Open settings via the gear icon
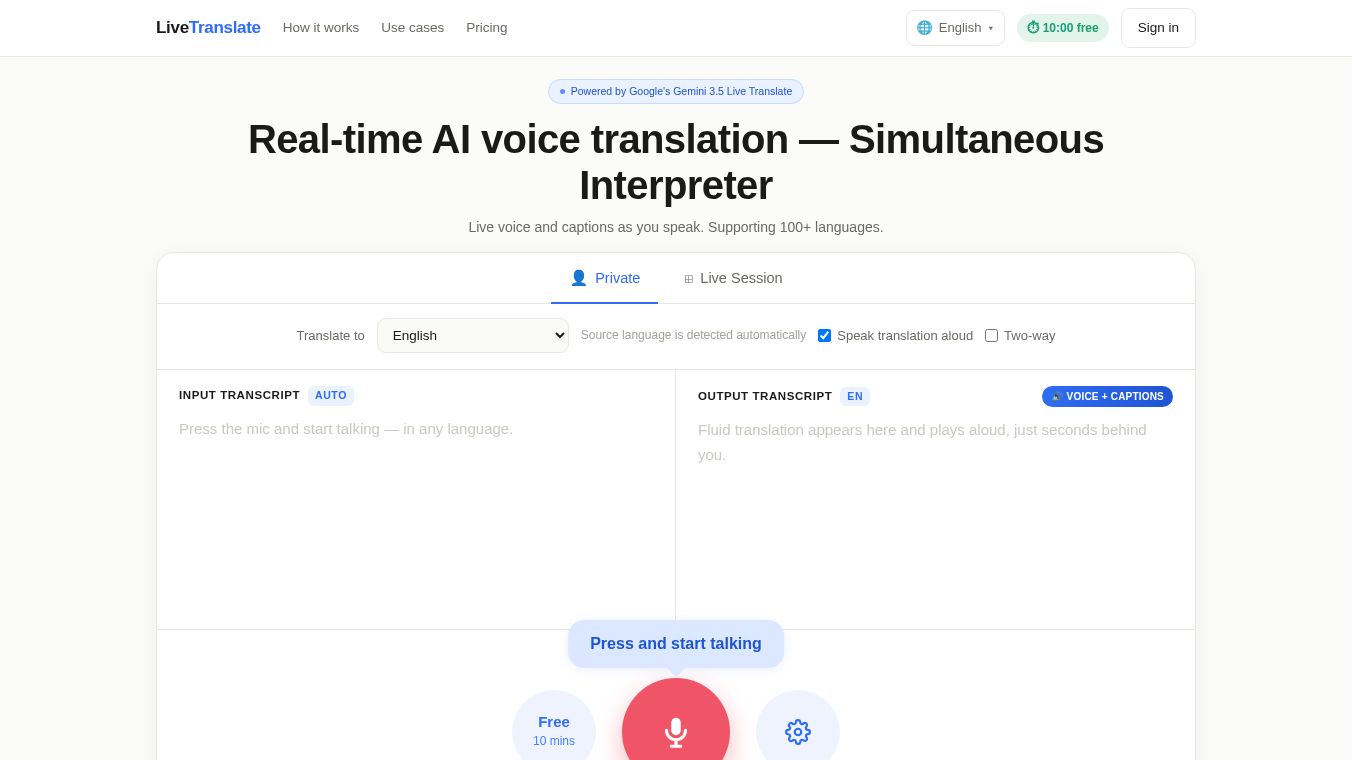 (x=798, y=731)
